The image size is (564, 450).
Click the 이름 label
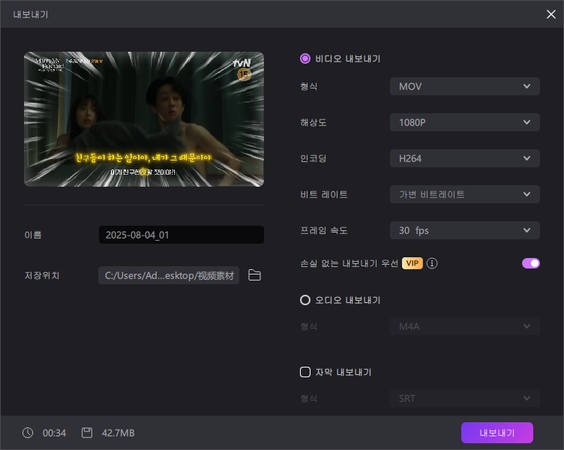[x=33, y=235]
